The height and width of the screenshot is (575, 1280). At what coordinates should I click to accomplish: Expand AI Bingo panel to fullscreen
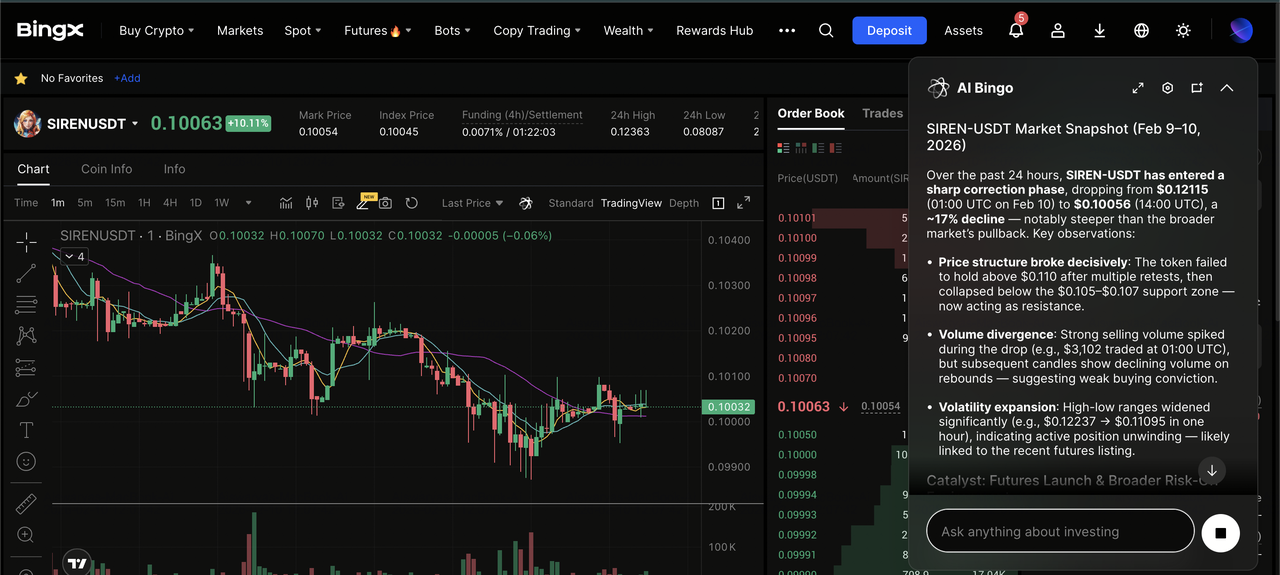point(1138,88)
